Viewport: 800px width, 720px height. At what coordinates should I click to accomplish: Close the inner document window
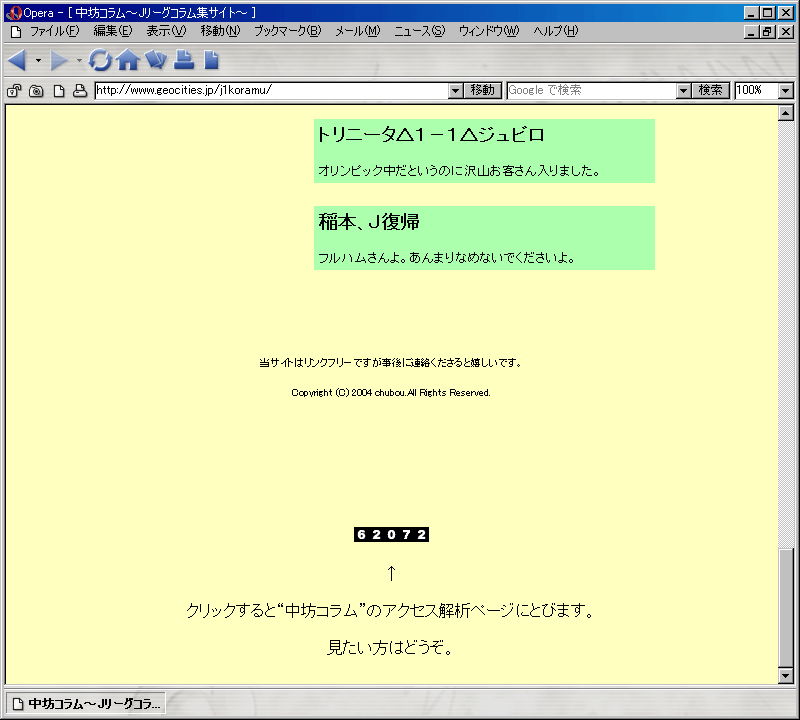pos(786,32)
